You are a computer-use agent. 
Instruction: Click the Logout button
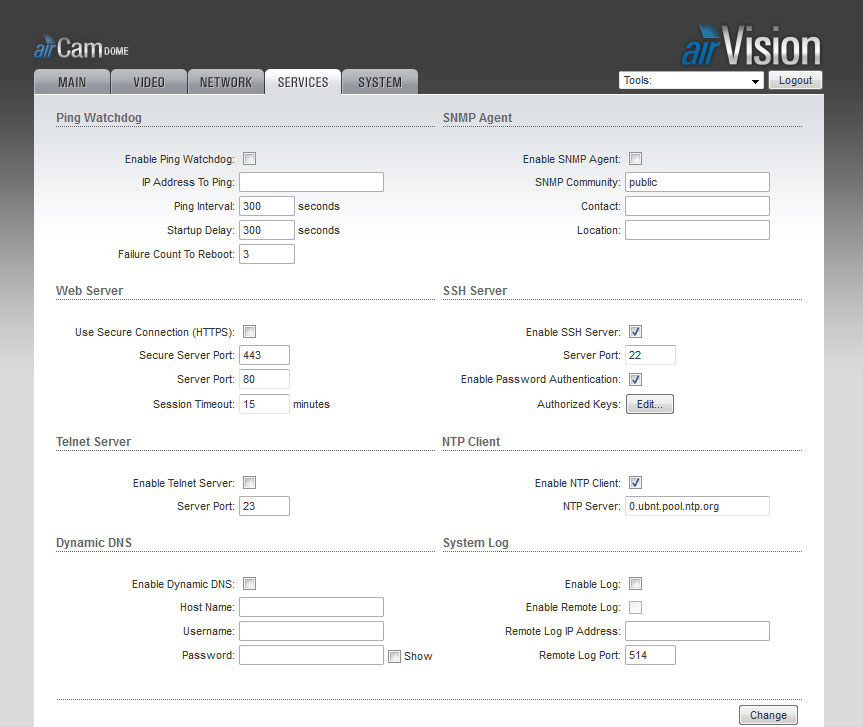tap(795, 80)
